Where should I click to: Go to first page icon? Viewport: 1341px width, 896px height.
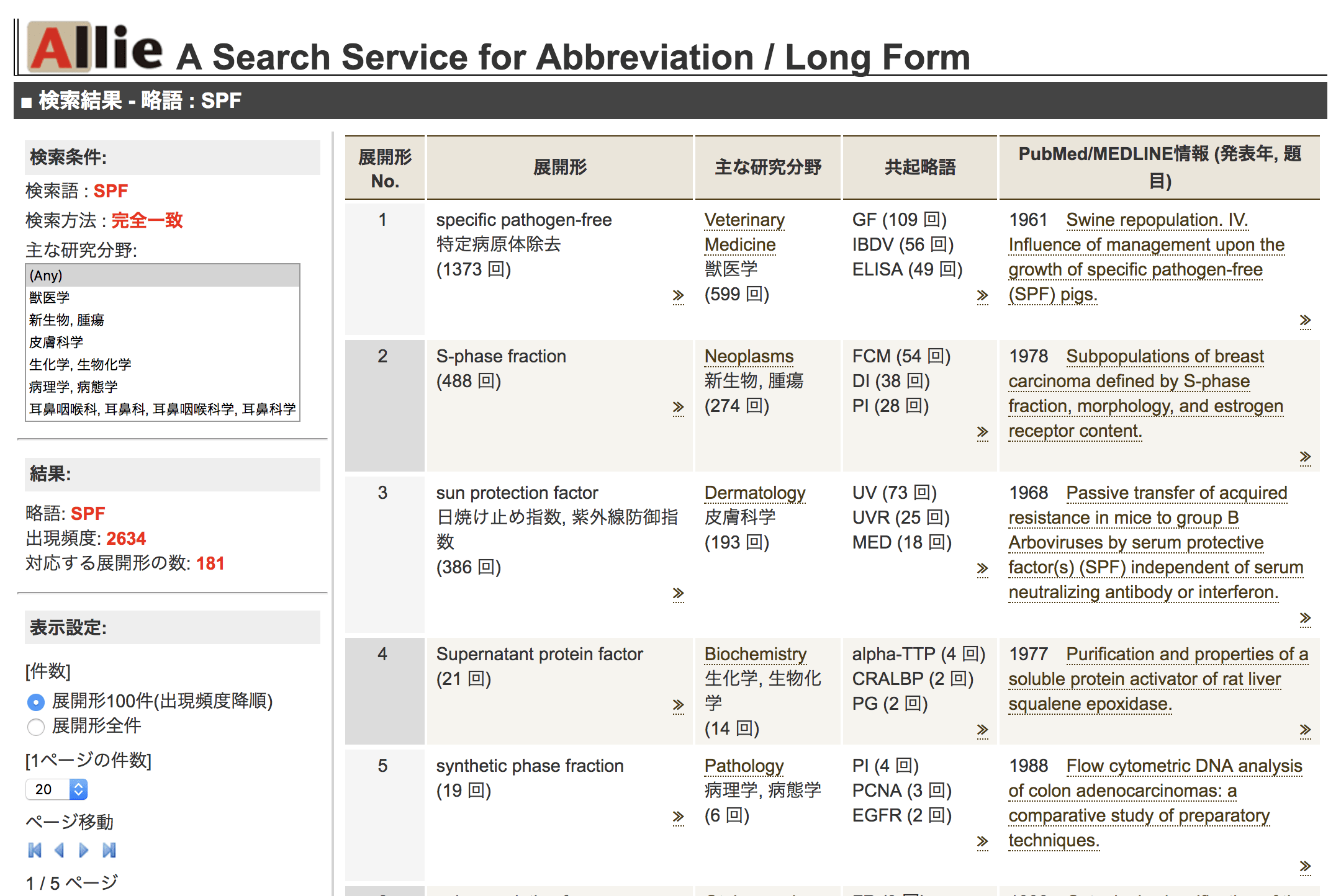[35, 850]
